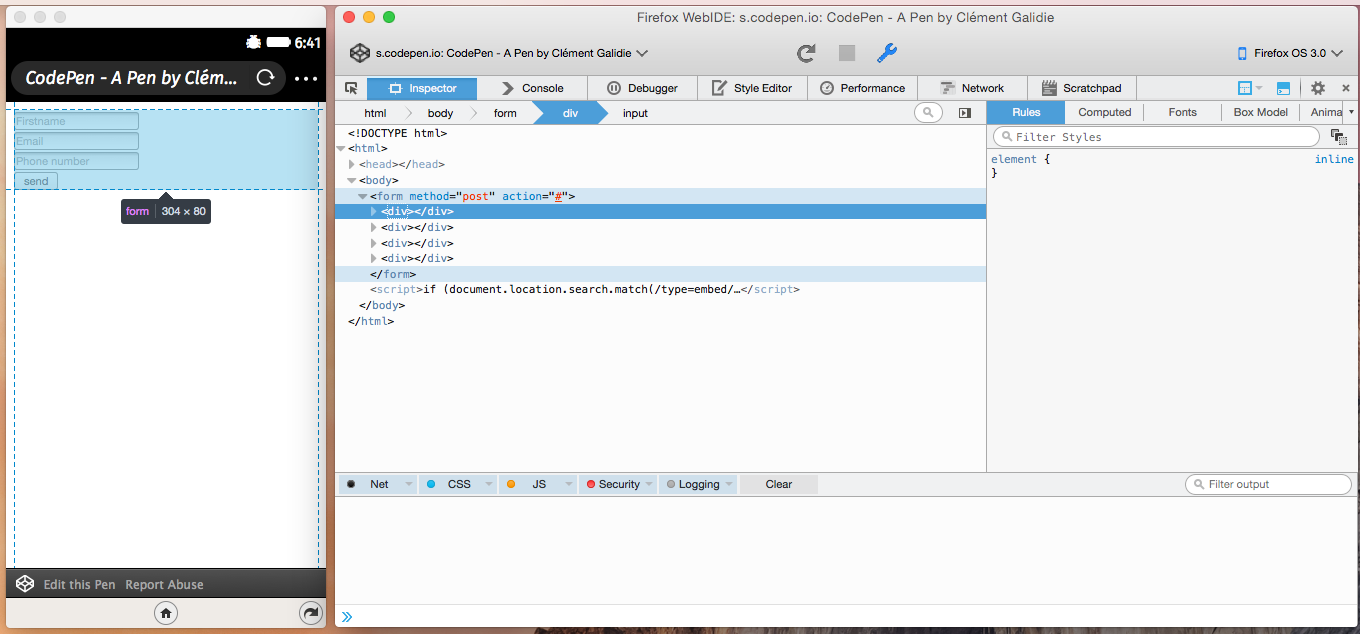This screenshot has width=1360, height=634.
Task: Click the element picker icon in WebIDE
Action: pyautogui.click(x=351, y=88)
